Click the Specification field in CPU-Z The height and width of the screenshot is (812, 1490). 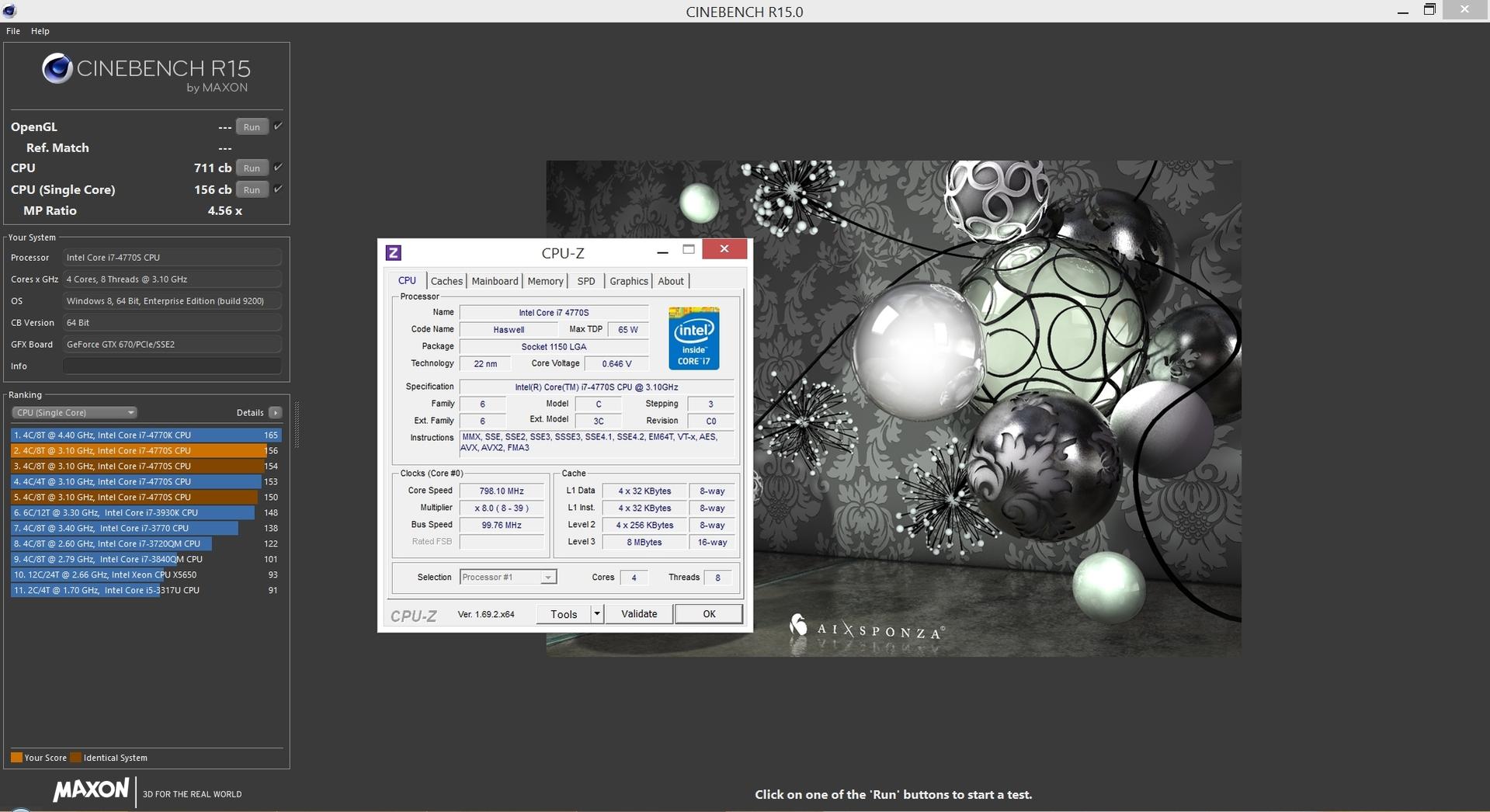(x=596, y=387)
